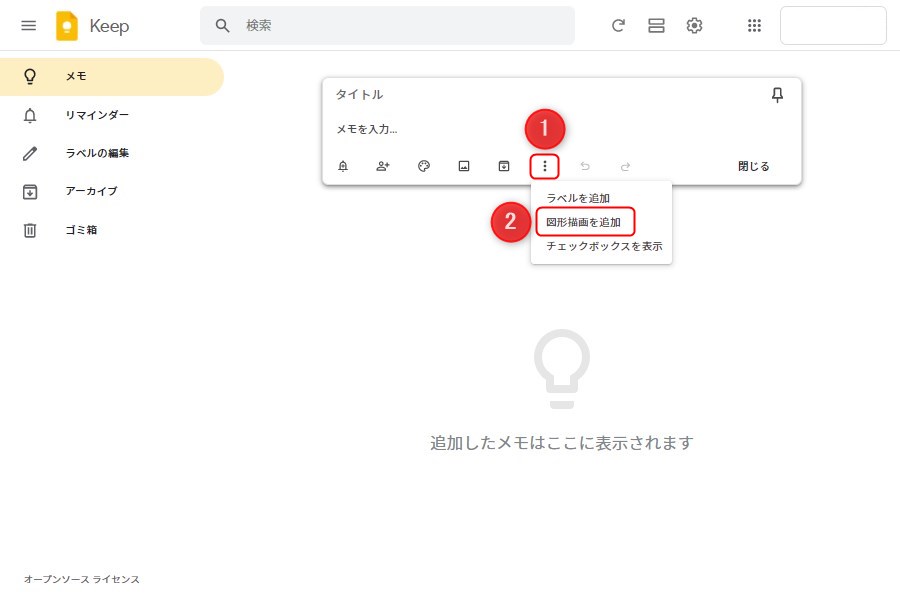This screenshot has height=600, width=900.
Task: Click the 閉じる button
Action: (754, 167)
